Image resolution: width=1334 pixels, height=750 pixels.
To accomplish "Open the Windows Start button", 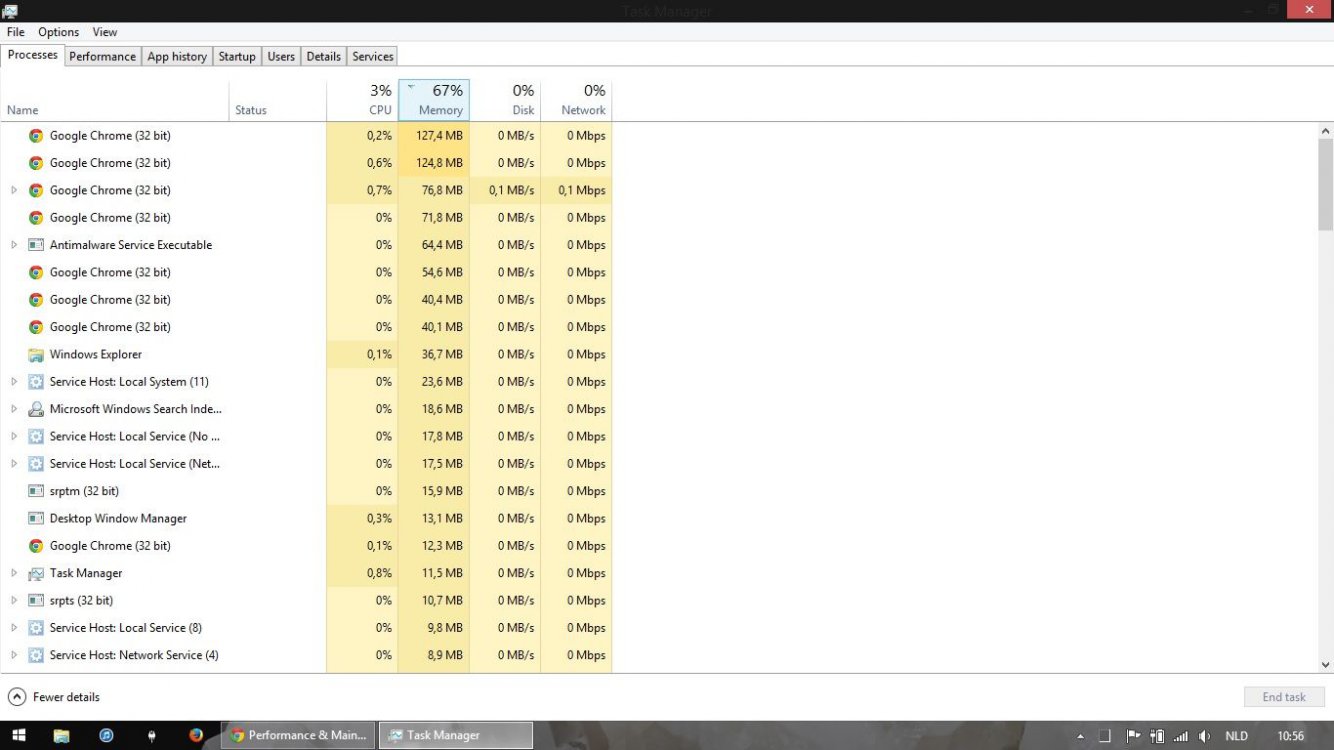I will click(18, 735).
